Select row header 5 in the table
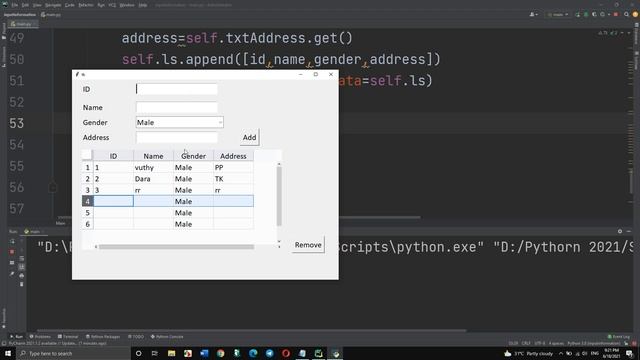640x360 pixels. tap(87, 213)
